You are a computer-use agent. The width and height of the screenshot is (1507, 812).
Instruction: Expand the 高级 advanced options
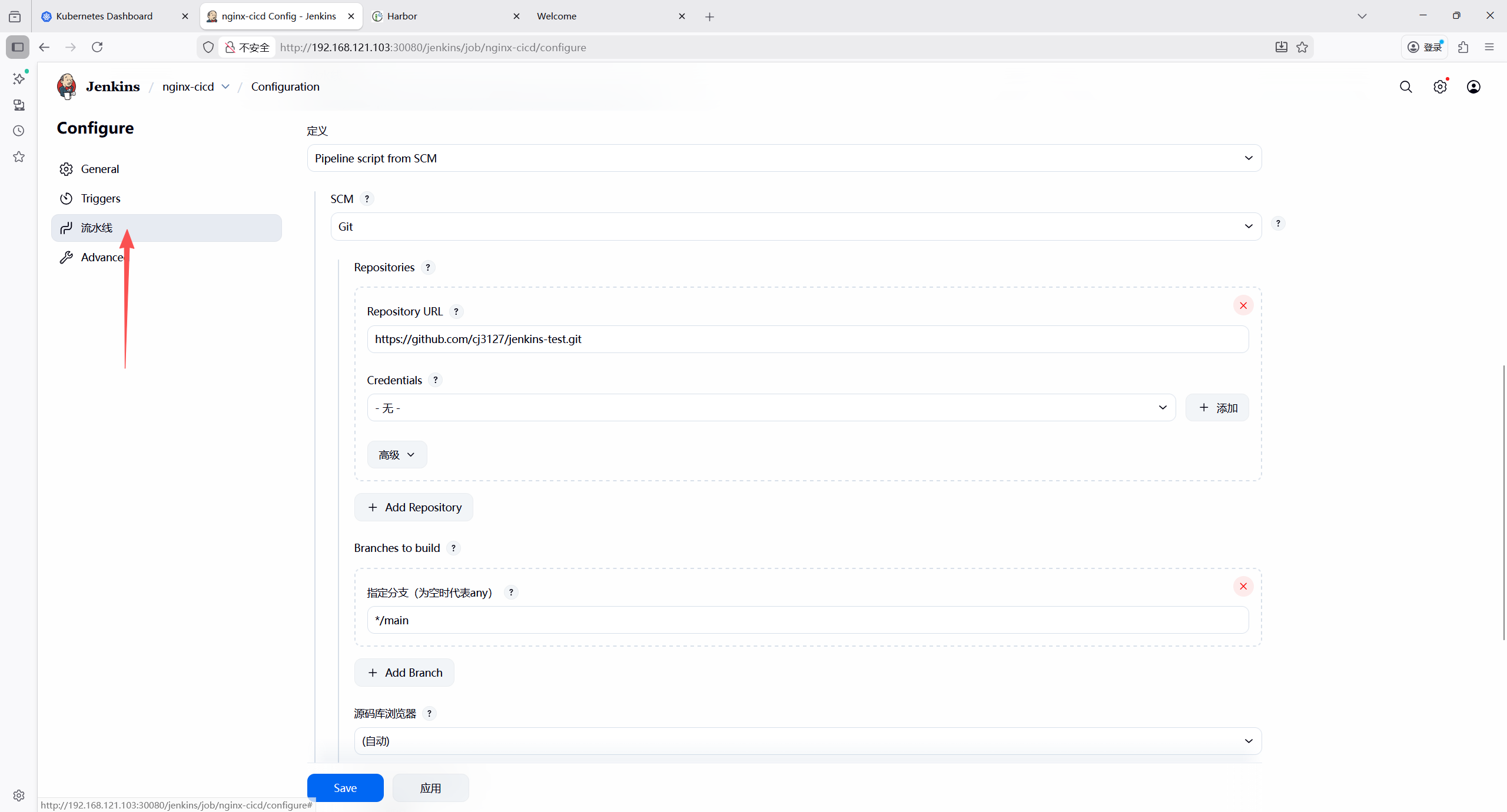(397, 455)
